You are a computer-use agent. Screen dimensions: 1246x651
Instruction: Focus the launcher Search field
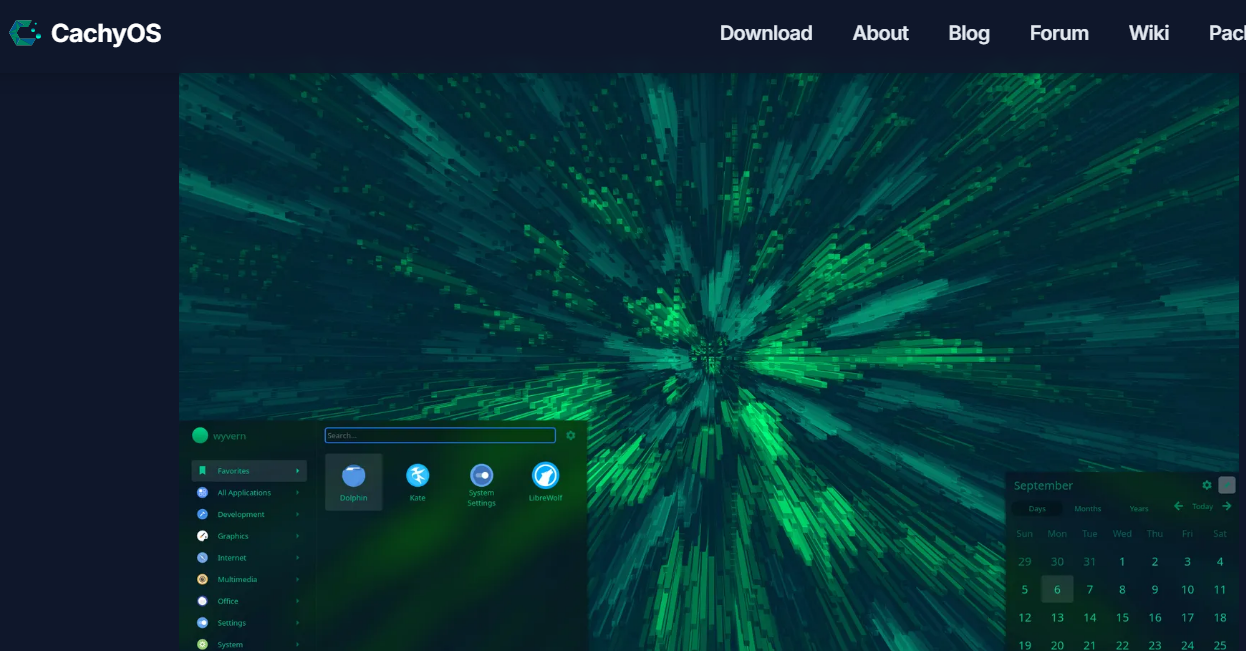[x=440, y=435]
